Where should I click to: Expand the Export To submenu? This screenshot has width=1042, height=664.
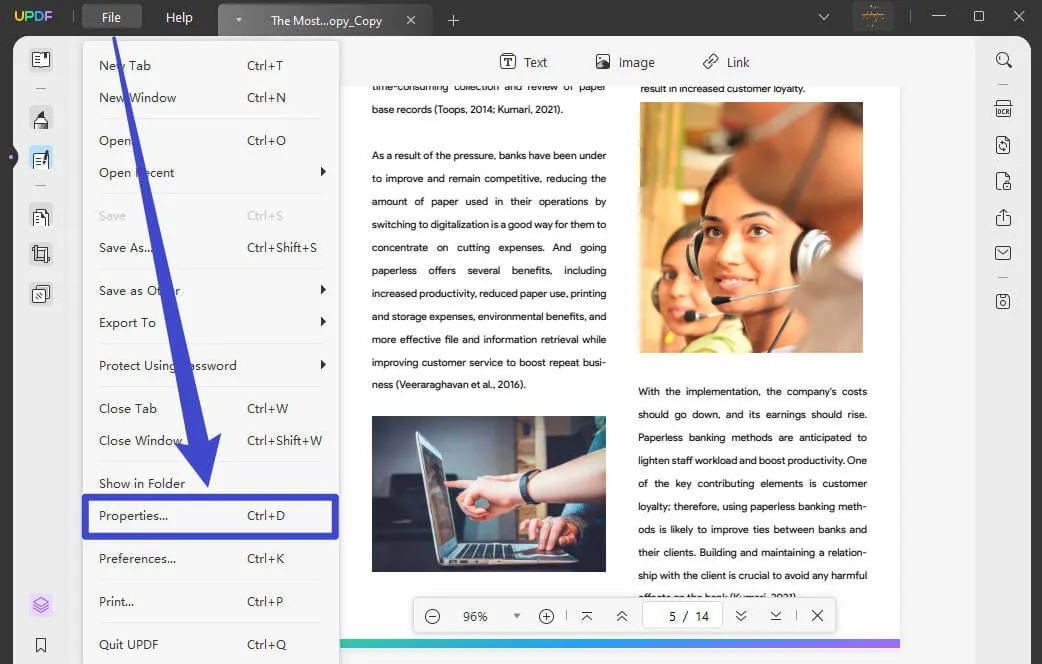pyautogui.click(x=323, y=322)
